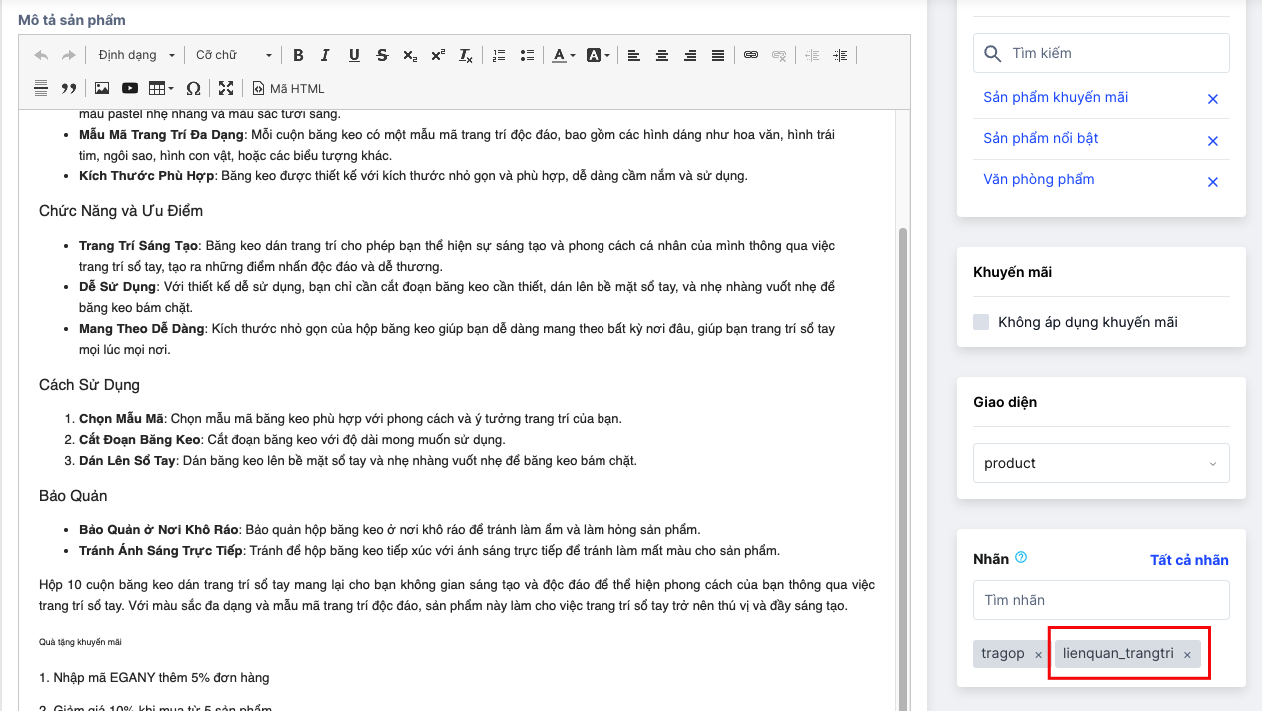Open the Tất cả nhãn link

1188,560
